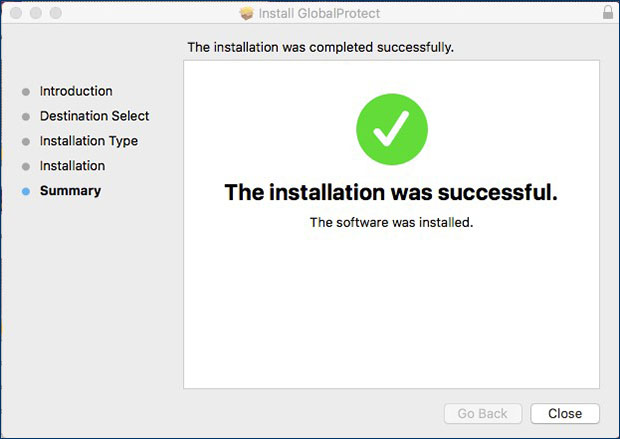Click the 'installation was completed successfully' header text
The height and width of the screenshot is (439, 620).
click(x=321, y=47)
